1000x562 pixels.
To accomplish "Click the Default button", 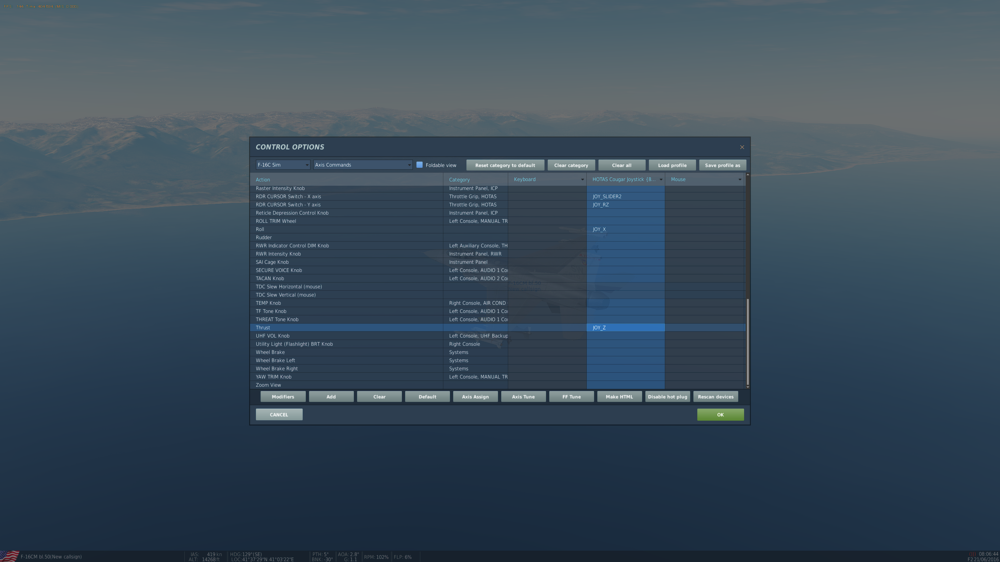I will pyautogui.click(x=427, y=397).
